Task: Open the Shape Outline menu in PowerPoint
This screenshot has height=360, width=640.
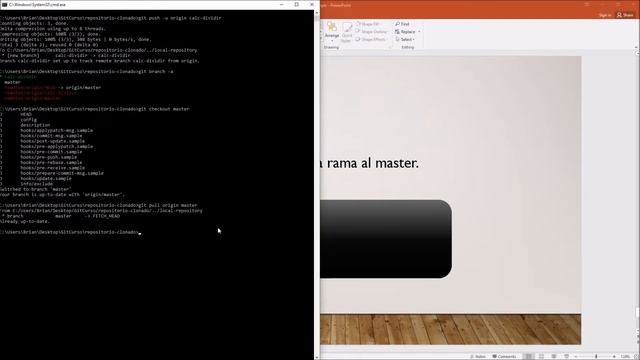Action: tap(372, 32)
